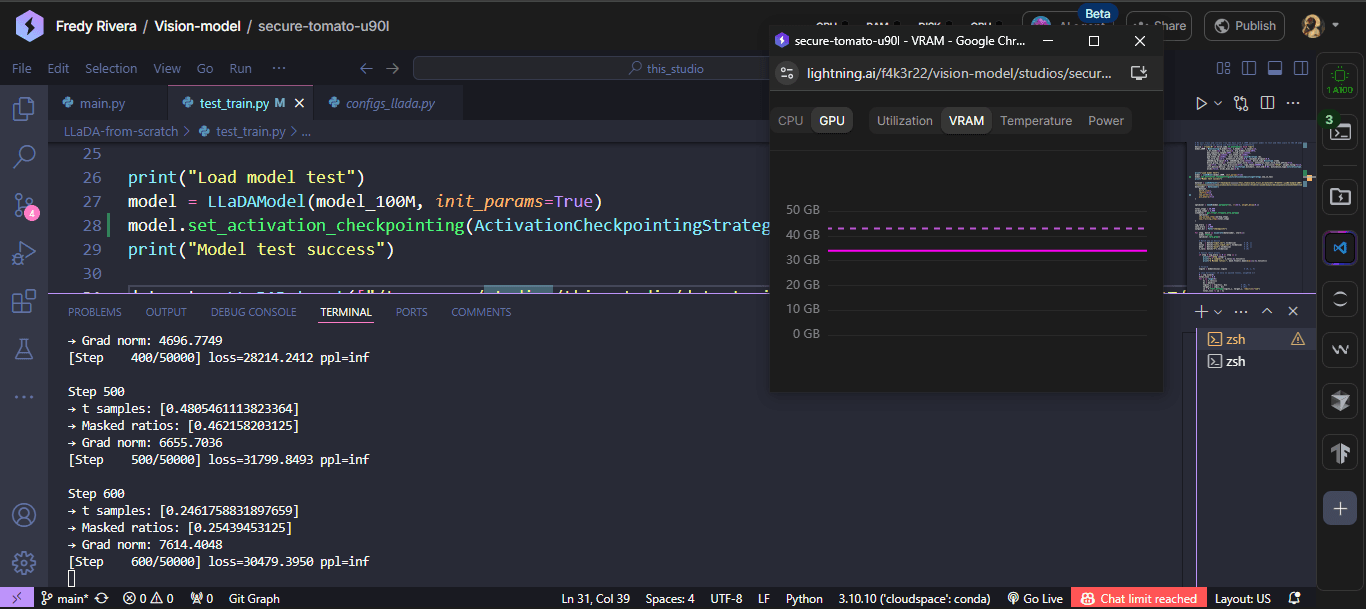The width and height of the screenshot is (1366, 609).
Task: Click Go Live in the status bar
Action: click(1035, 599)
